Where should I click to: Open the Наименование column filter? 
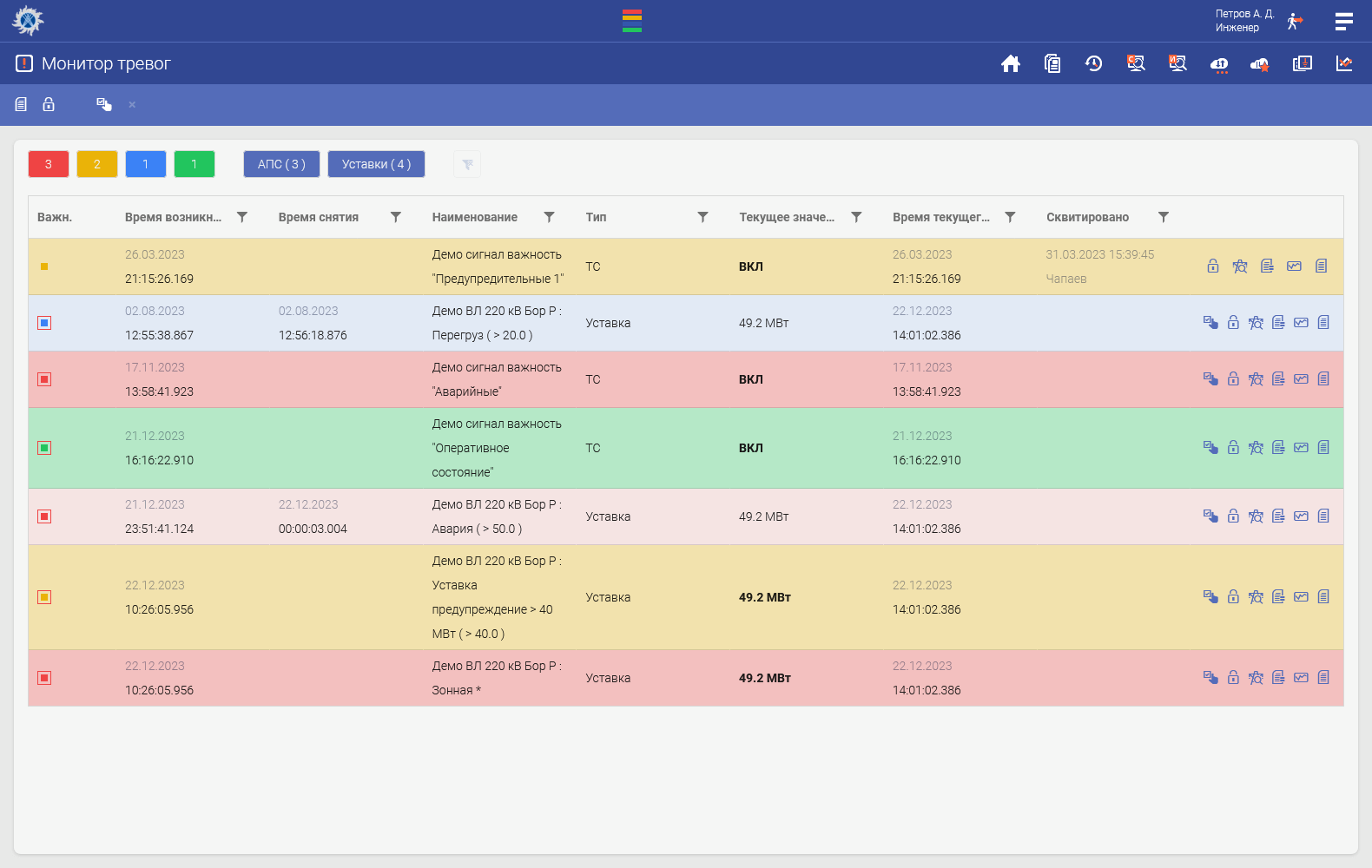click(549, 217)
